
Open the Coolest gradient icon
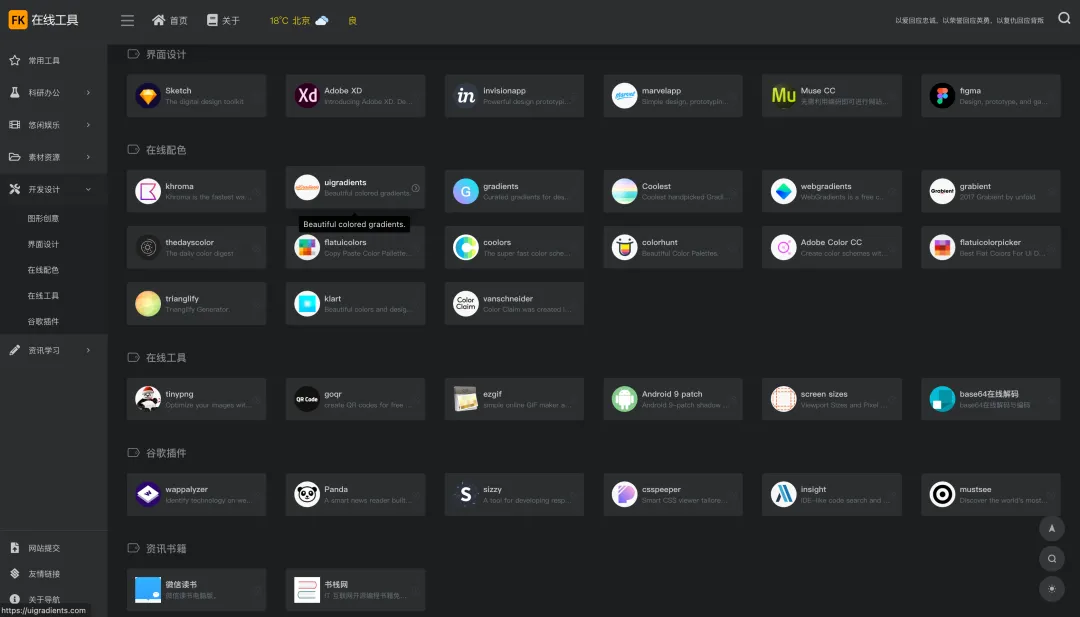pyautogui.click(x=625, y=191)
